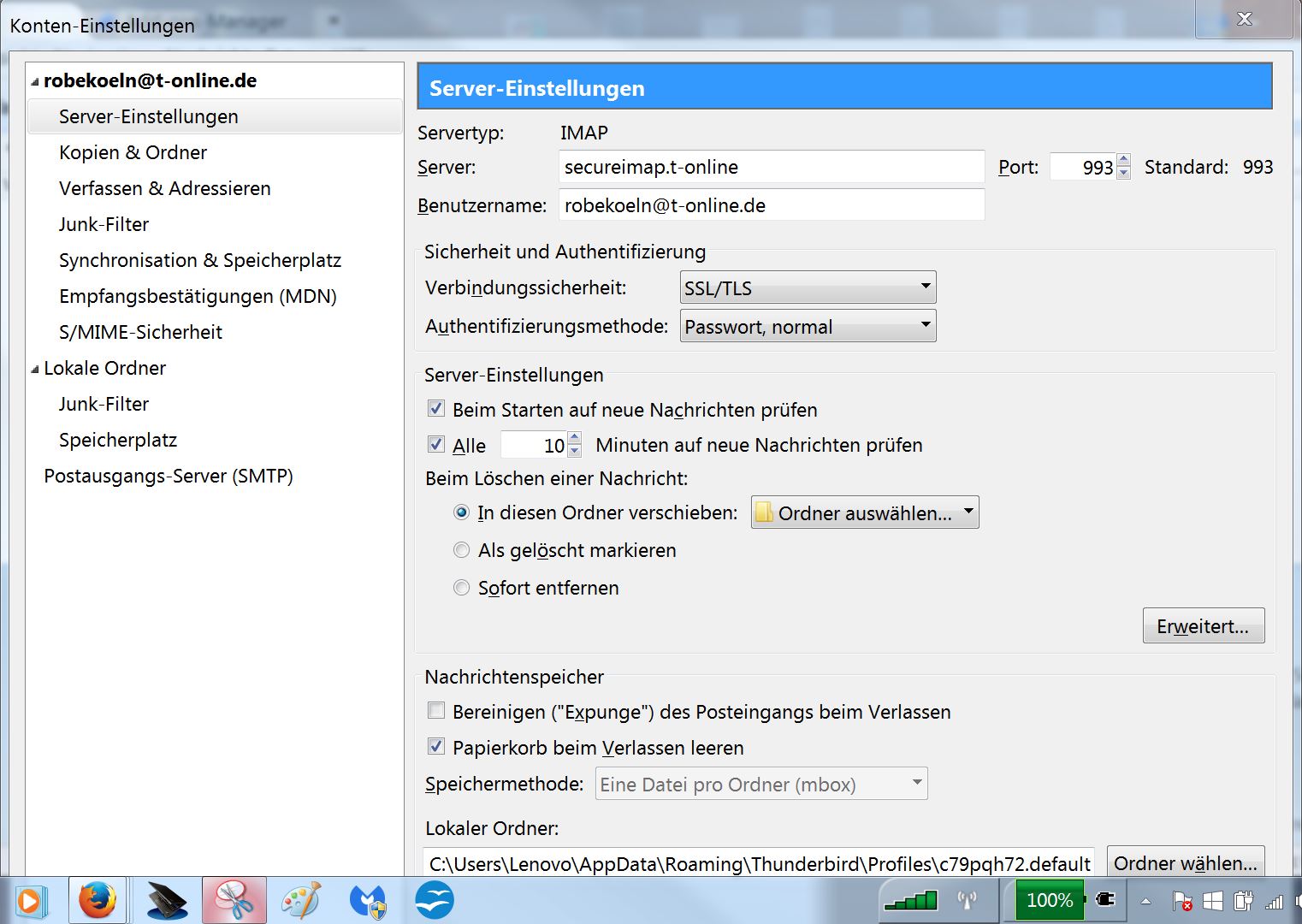Open network signal tray icon
The image size is (1302, 924).
click(1274, 901)
